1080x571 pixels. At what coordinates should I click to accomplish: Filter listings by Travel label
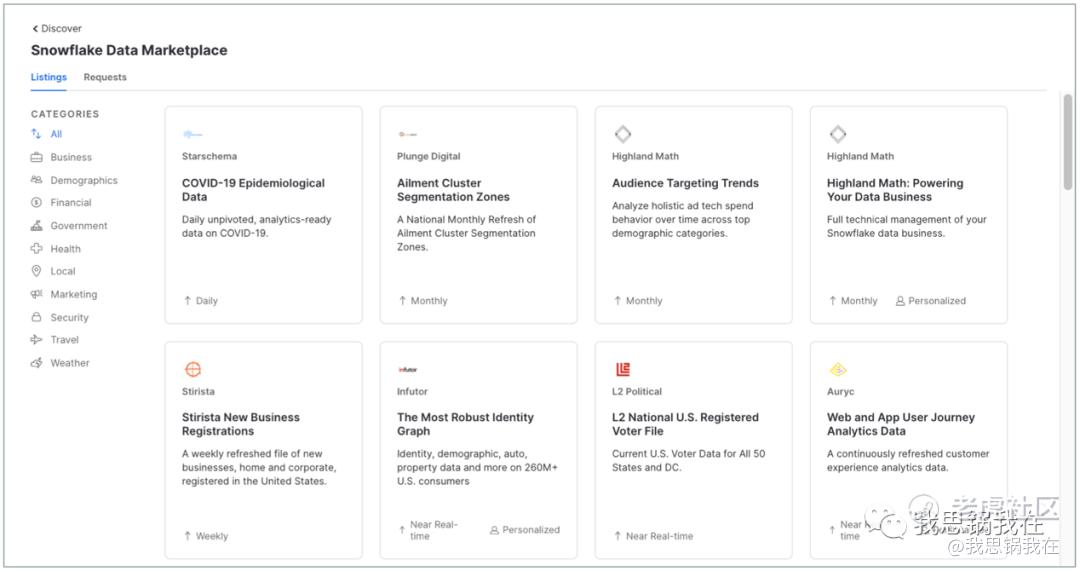tap(65, 340)
